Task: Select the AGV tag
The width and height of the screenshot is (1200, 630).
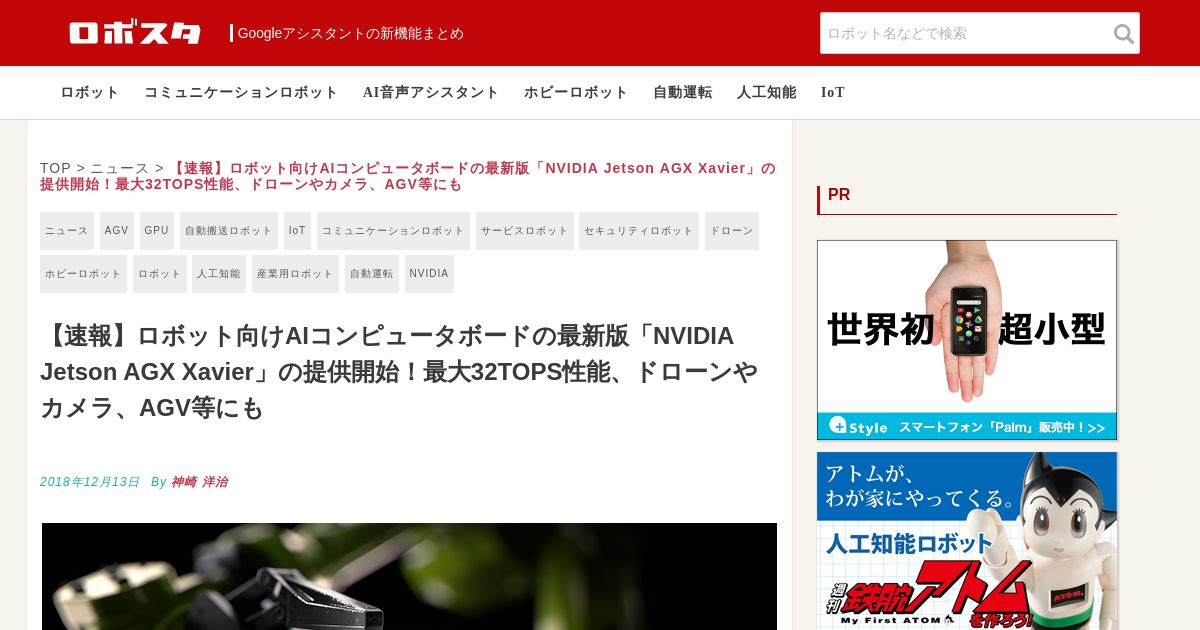Action: [117, 231]
